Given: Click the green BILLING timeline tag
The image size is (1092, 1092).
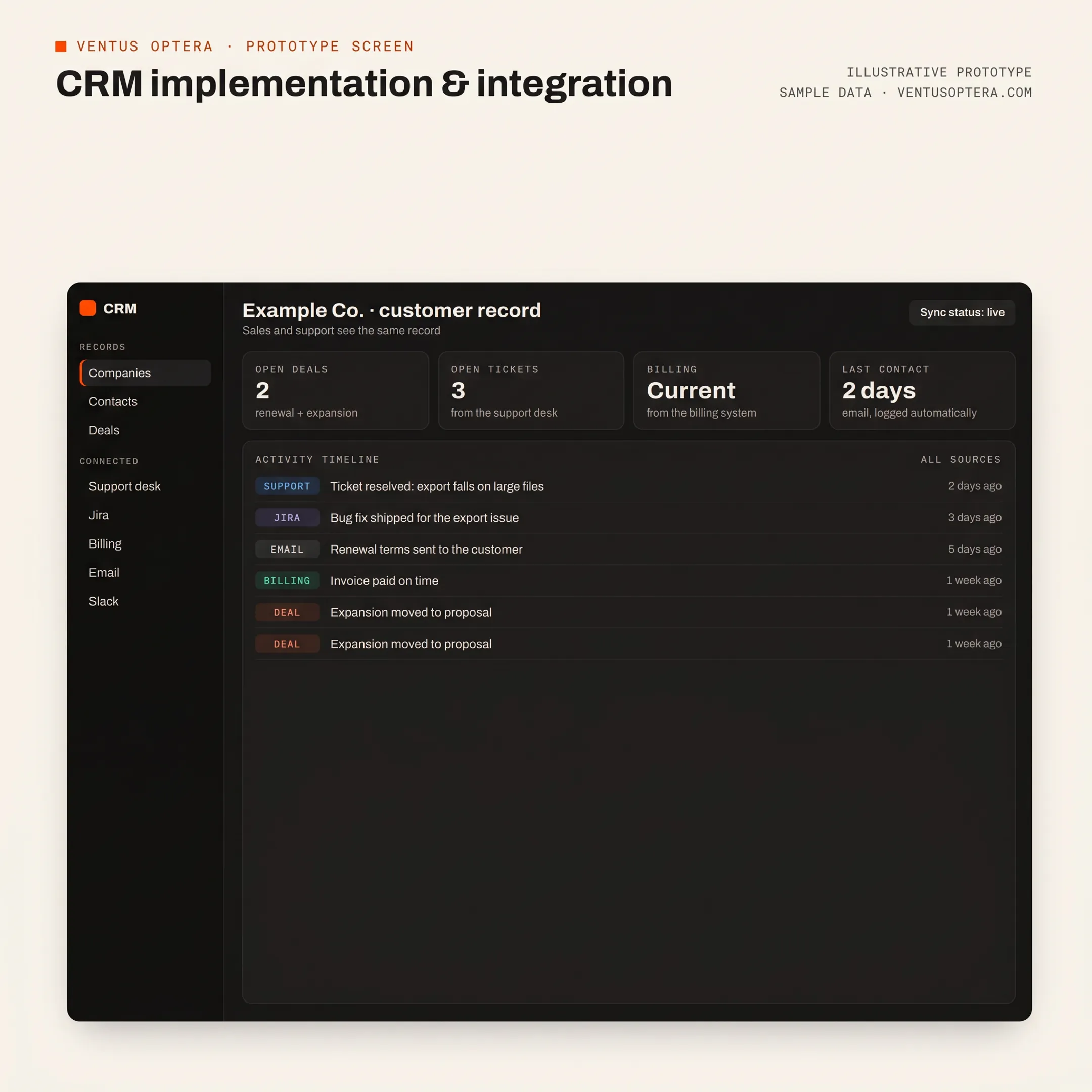Looking at the screenshot, I should coord(287,580).
